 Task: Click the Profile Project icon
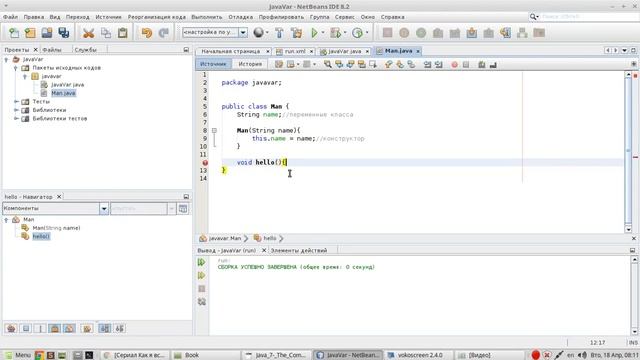point(357,33)
